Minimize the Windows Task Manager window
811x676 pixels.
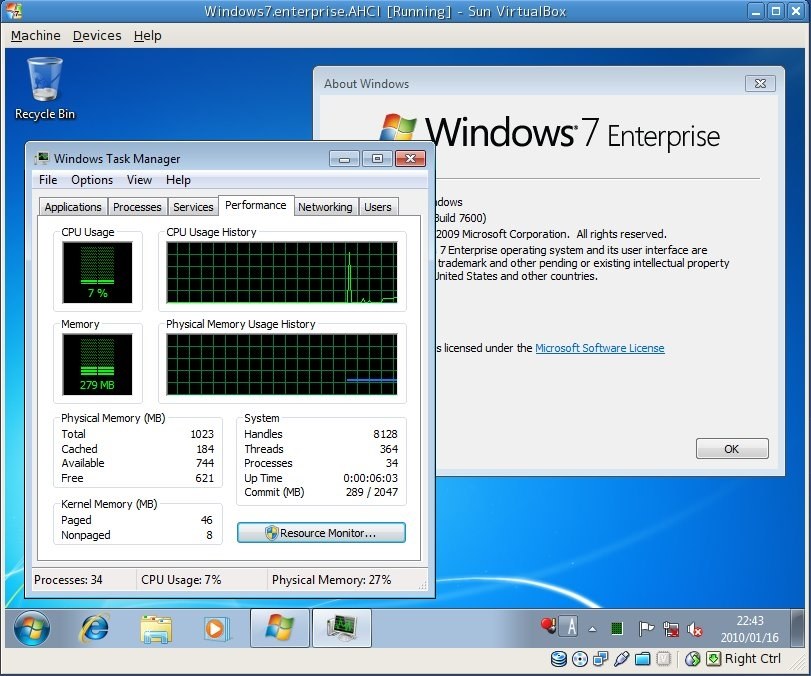344,159
